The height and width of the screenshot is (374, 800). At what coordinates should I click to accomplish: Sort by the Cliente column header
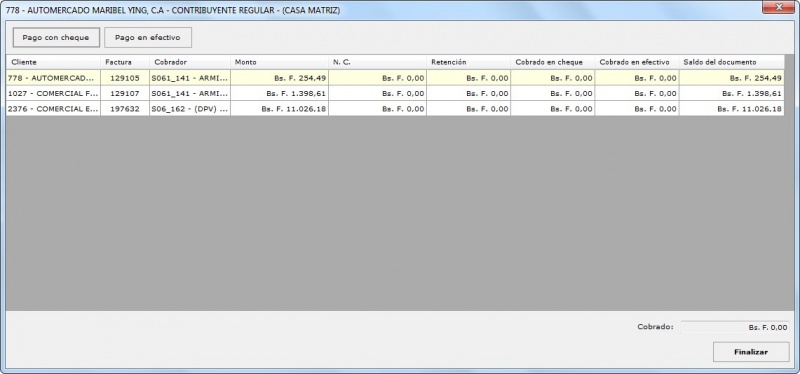pyautogui.click(x=54, y=62)
